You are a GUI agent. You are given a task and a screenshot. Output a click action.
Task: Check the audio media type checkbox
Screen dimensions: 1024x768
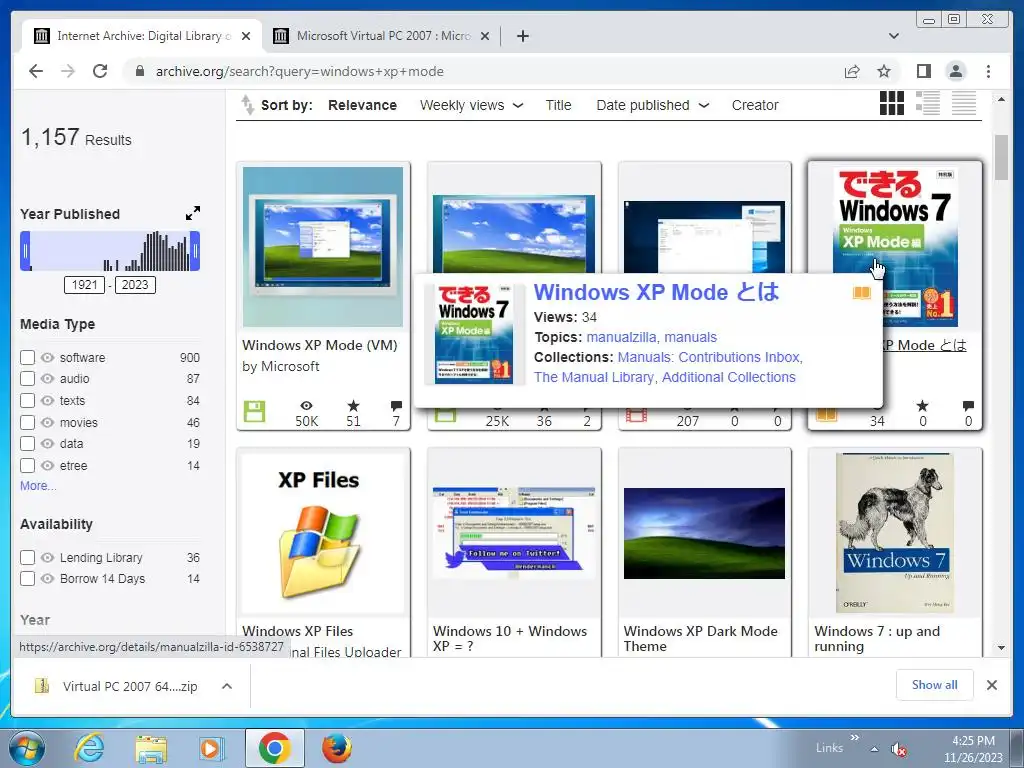tap(27, 379)
